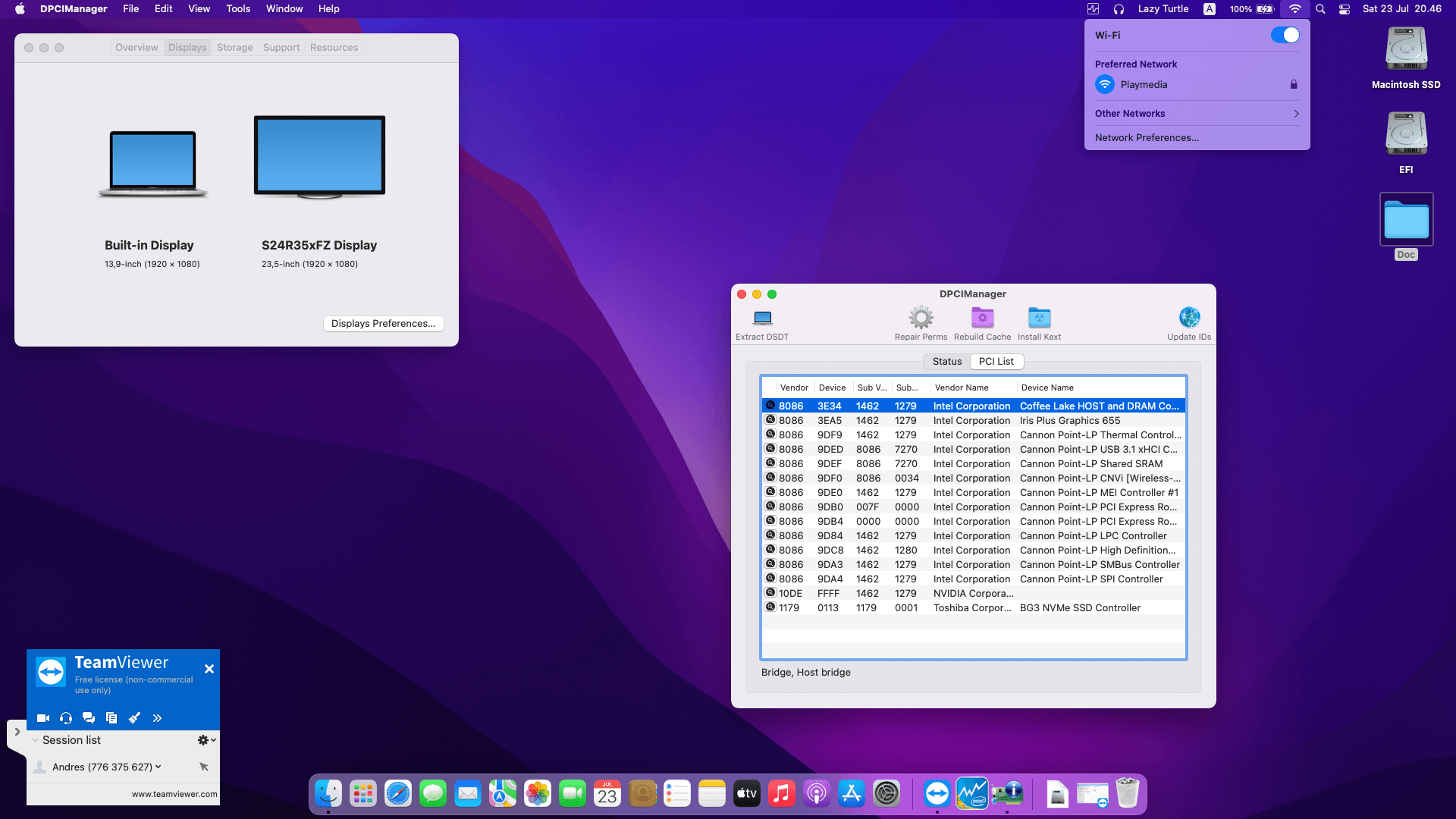The width and height of the screenshot is (1456, 819).
Task: Select the BG3 NVMe SSD Controller row
Action: [974, 608]
